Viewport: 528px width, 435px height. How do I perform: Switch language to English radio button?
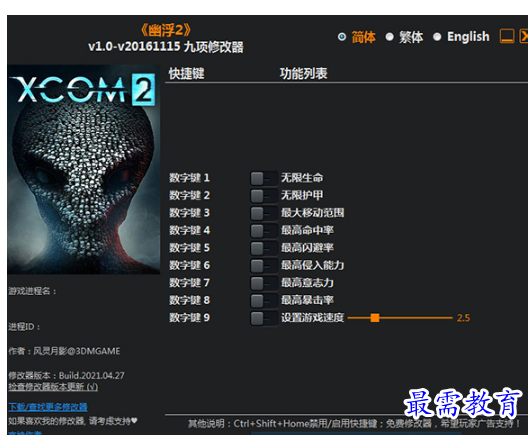[x=437, y=36]
